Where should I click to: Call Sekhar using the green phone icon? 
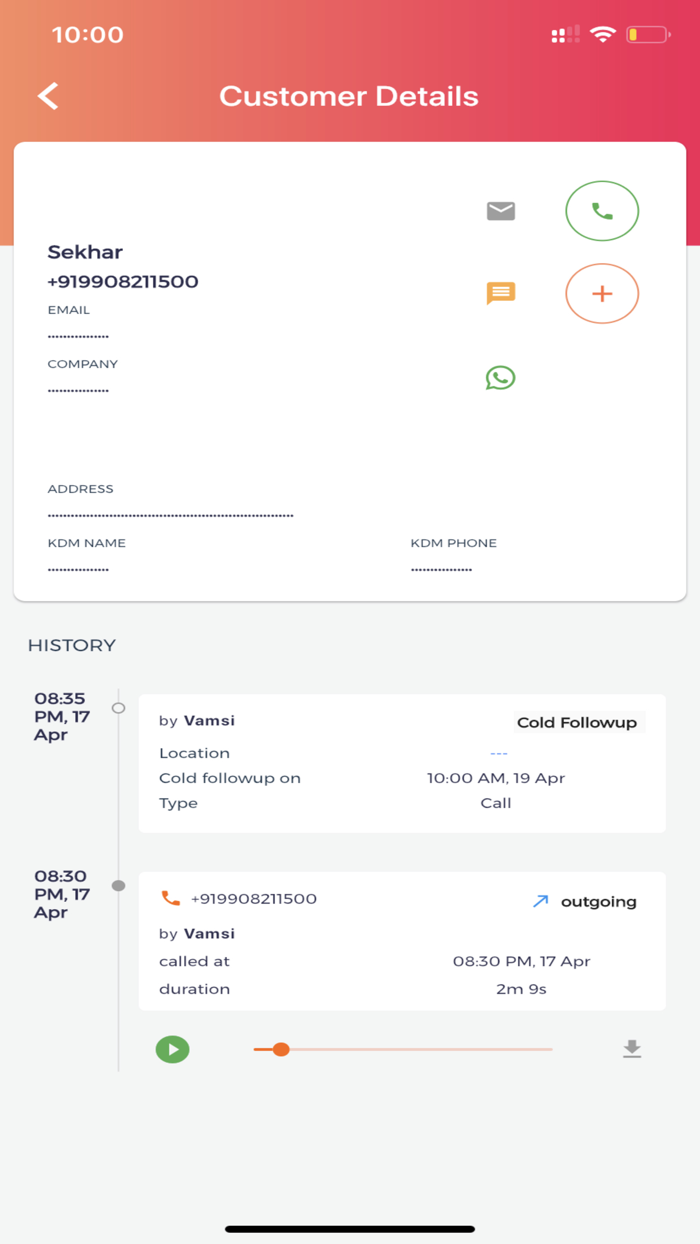click(x=601, y=210)
